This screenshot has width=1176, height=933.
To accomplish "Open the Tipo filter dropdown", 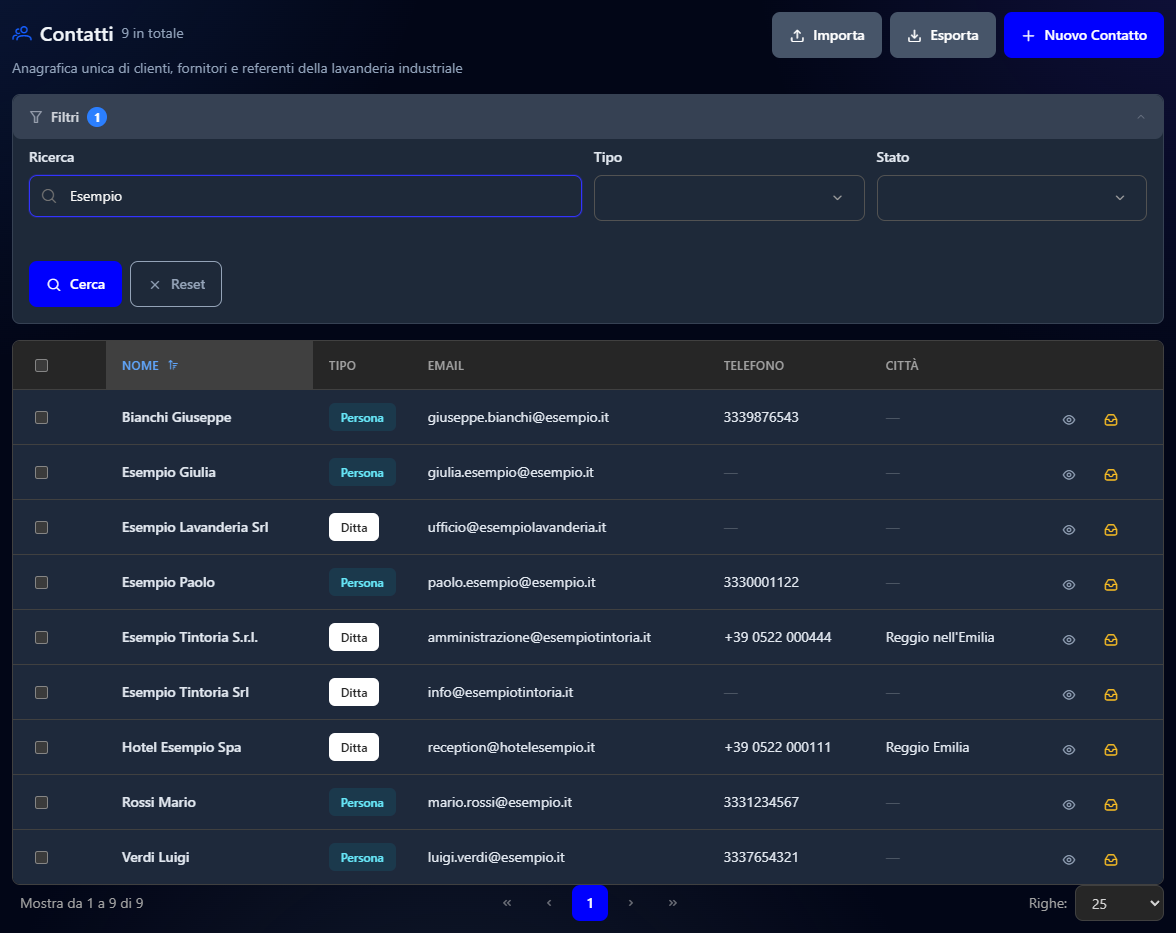I will pyautogui.click(x=729, y=198).
